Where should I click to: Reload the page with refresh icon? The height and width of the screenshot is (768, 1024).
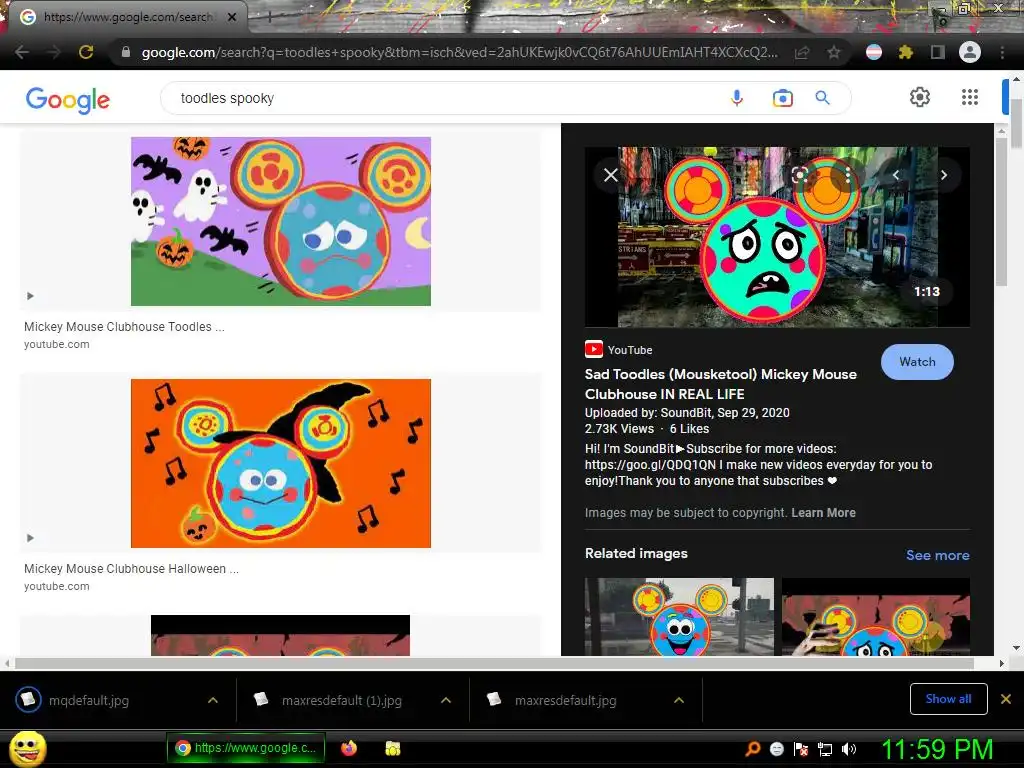coord(86,52)
